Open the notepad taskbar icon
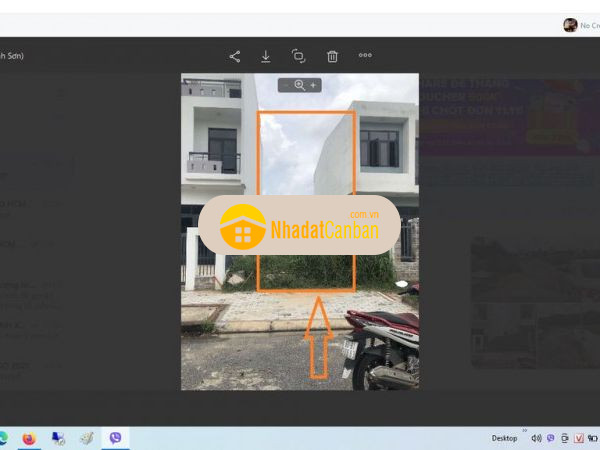The image size is (600, 450). tap(87, 438)
